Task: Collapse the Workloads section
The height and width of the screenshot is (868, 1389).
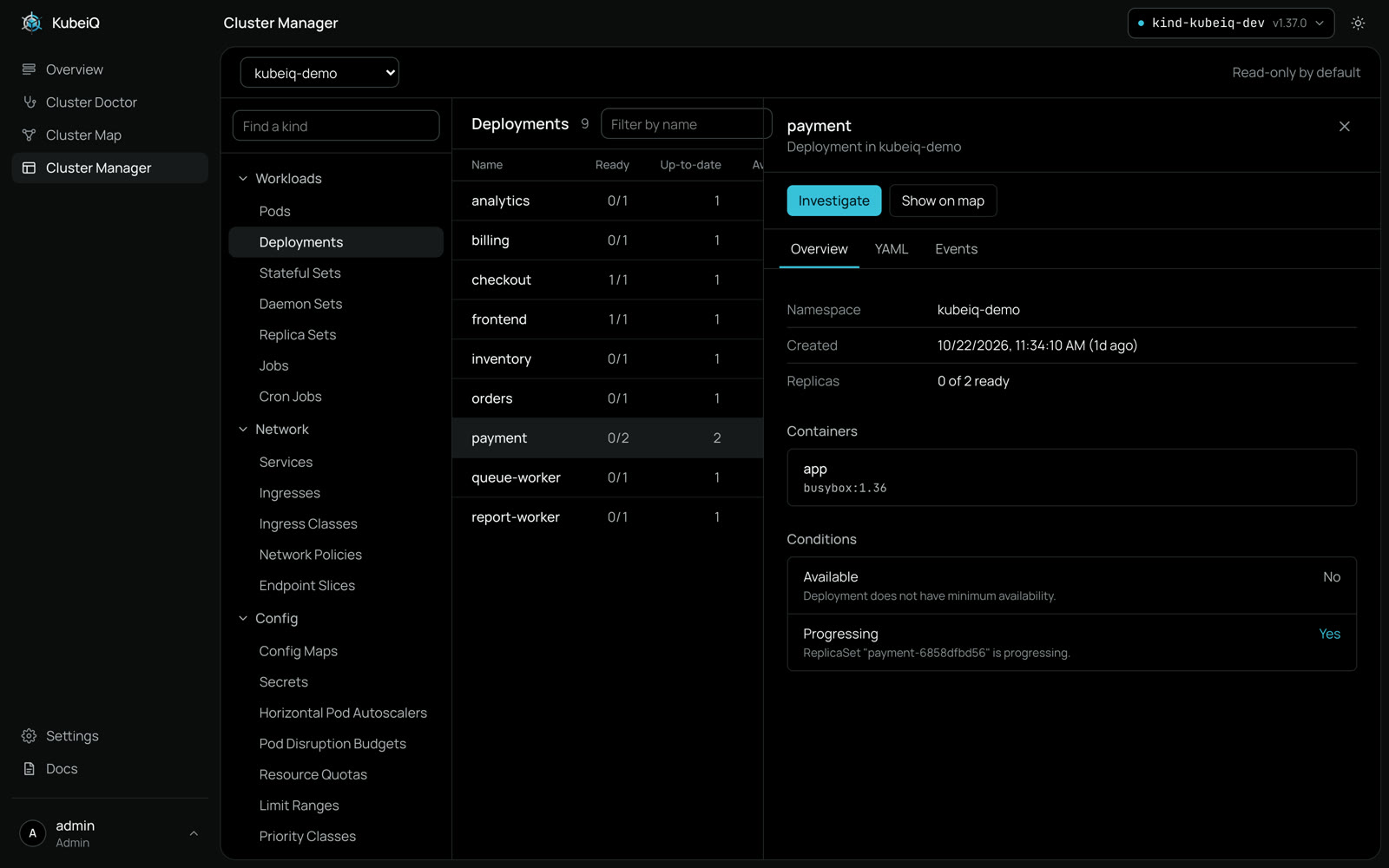Action: pos(243,179)
